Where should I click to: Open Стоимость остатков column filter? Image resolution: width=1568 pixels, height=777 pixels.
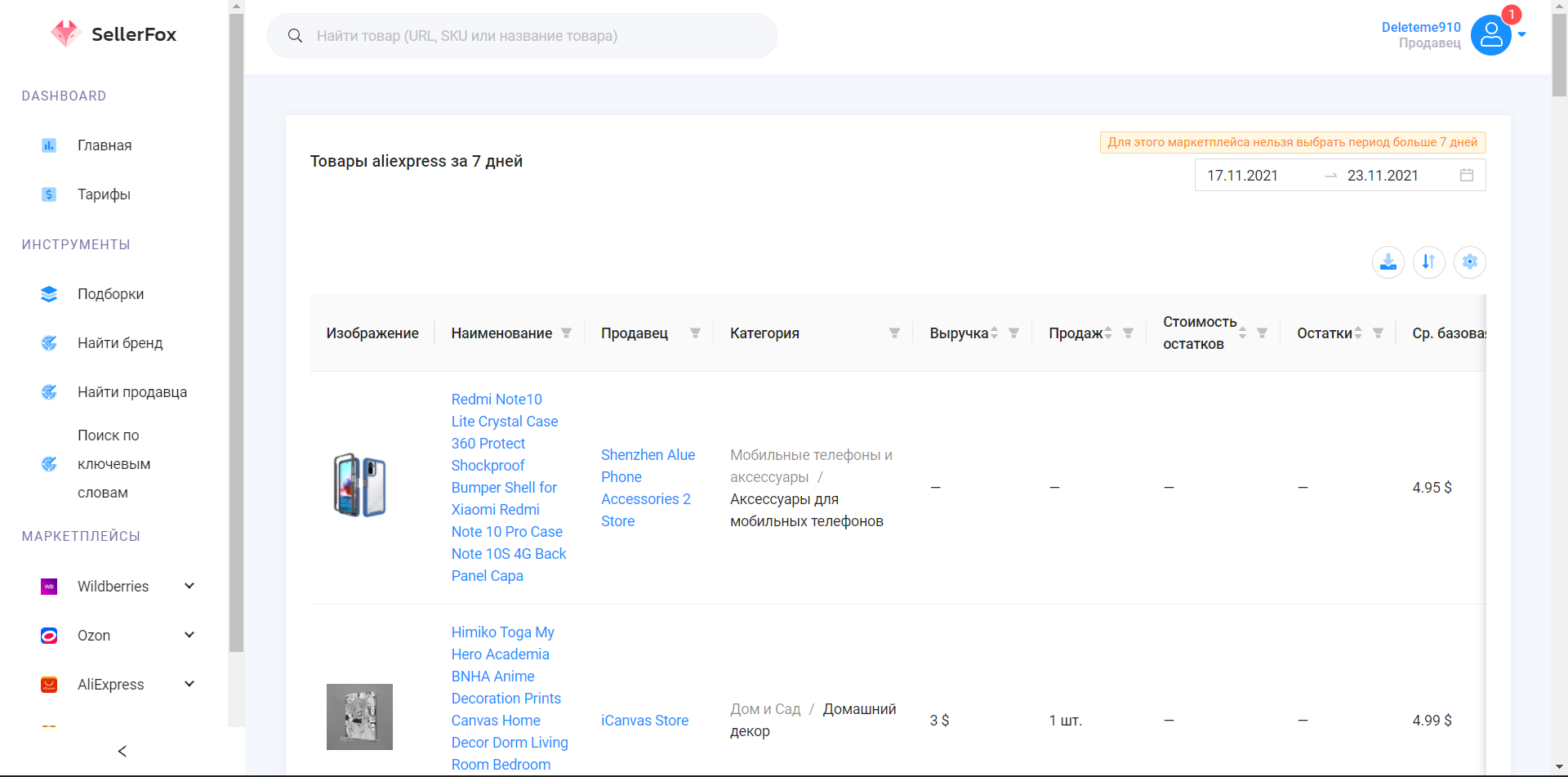point(1262,333)
